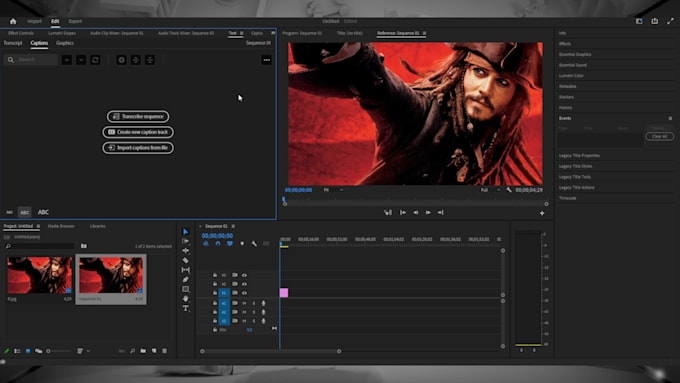Open the Sort Icons dropdown

(x=83, y=351)
